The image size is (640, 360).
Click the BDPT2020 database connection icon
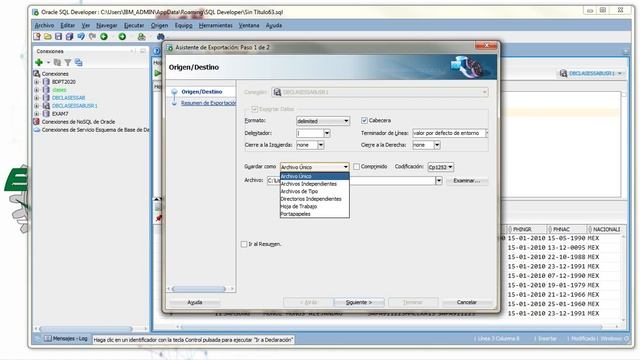click(x=46, y=82)
